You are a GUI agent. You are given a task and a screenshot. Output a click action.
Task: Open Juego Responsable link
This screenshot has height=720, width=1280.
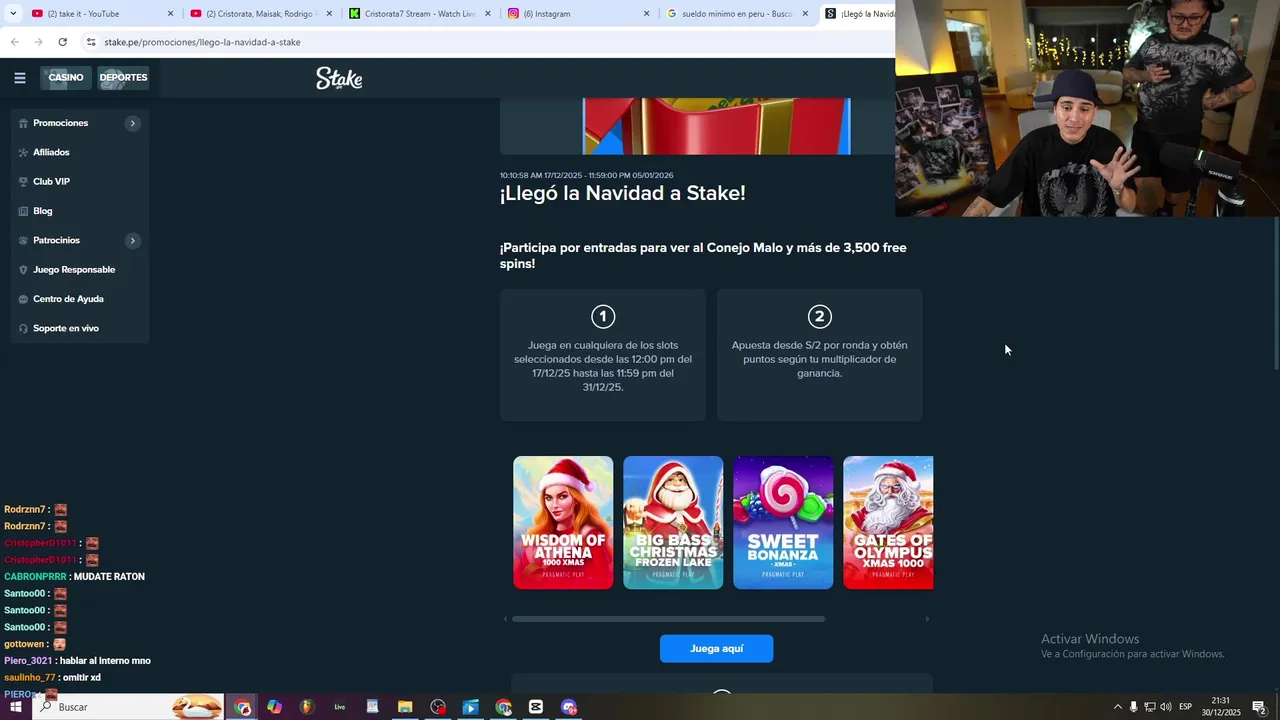click(74, 270)
